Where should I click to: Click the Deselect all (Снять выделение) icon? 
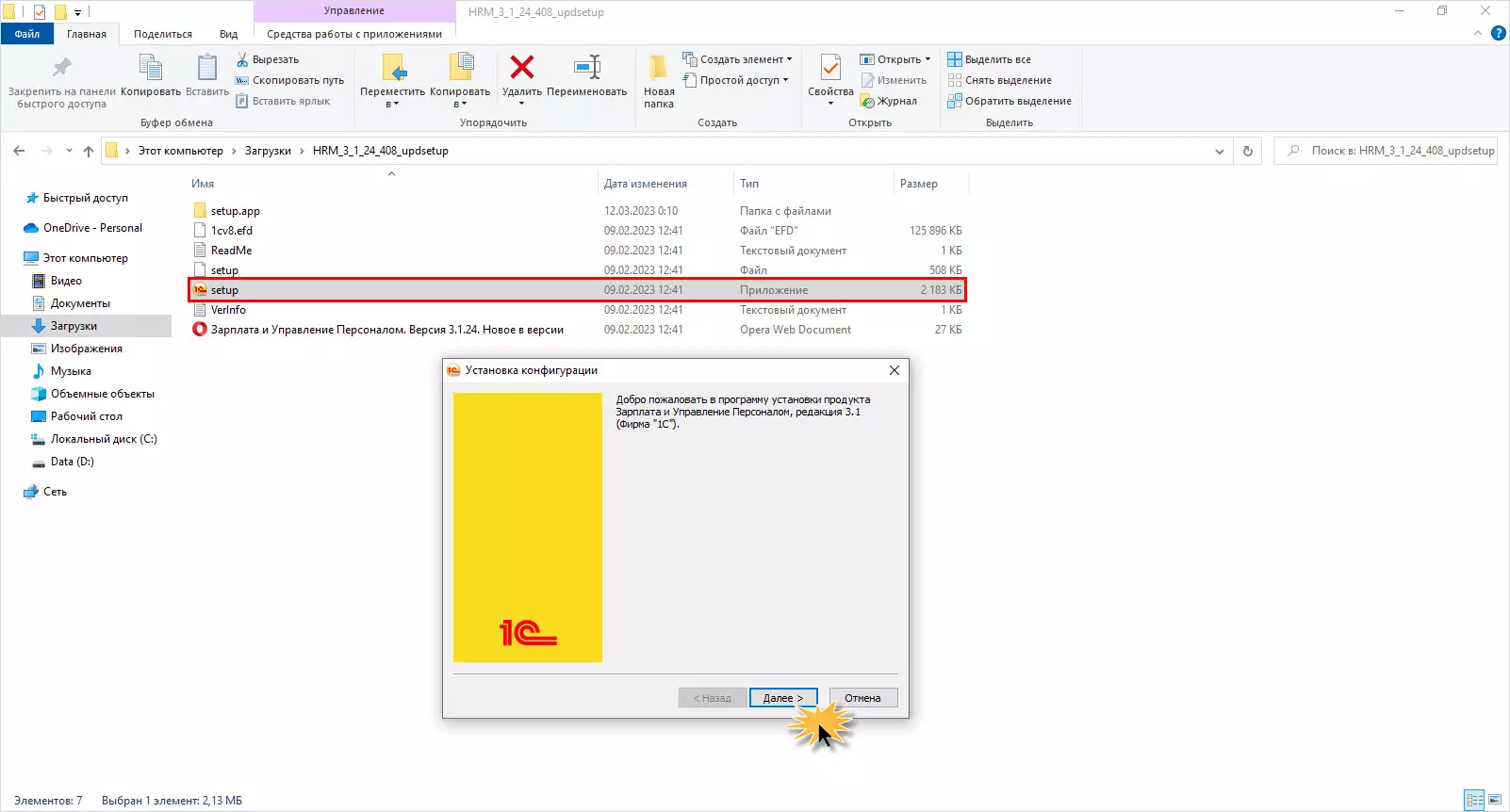[955, 80]
